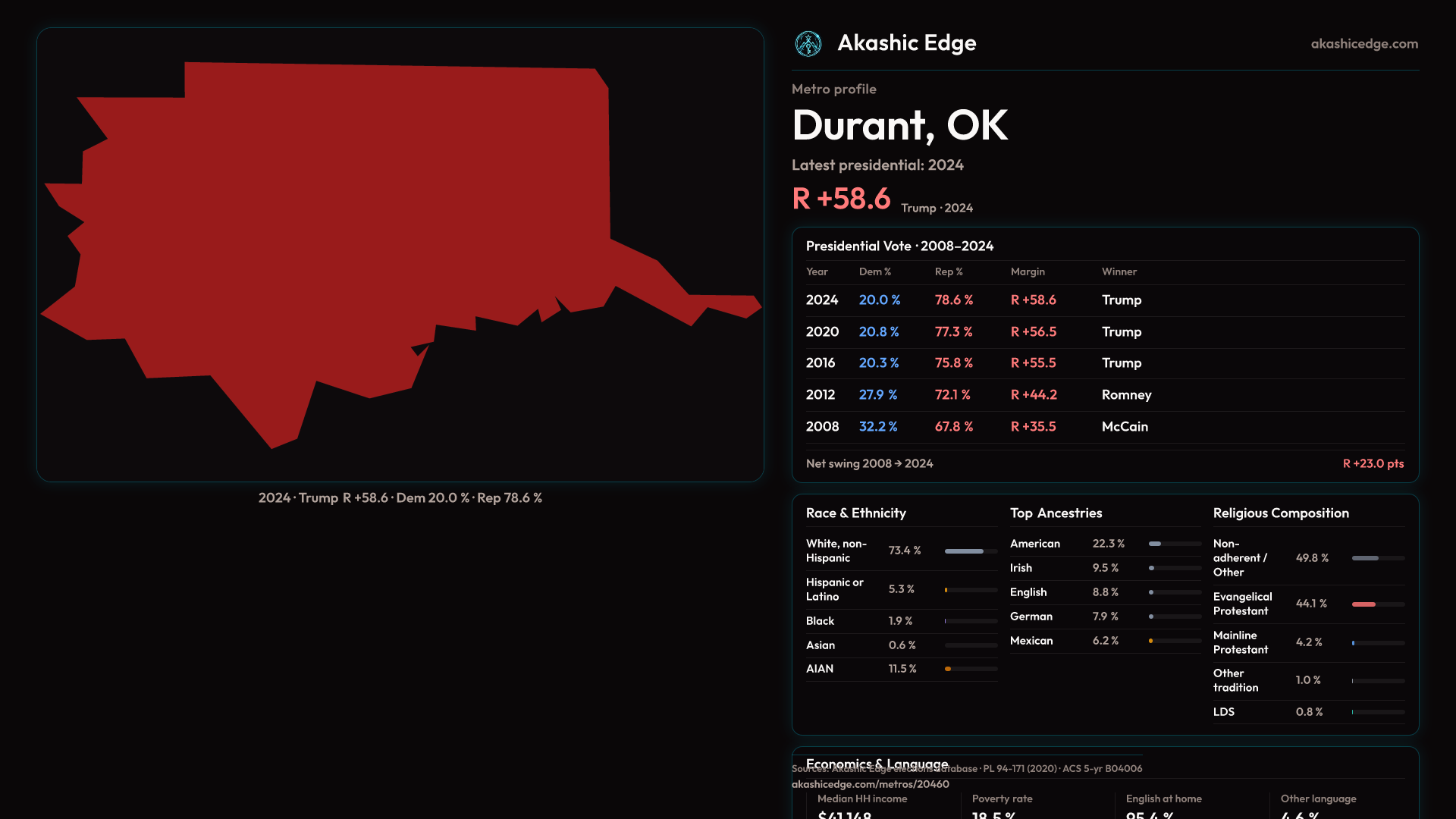Screen dimensions: 1456x819
Task: Click the Net swing R +23.0 pts value
Action: 1373,463
